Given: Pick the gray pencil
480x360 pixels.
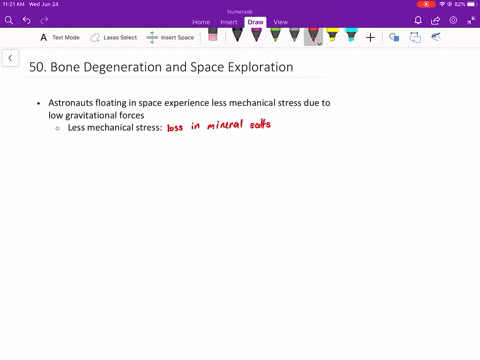Looking at the screenshot, I should 294,35.
